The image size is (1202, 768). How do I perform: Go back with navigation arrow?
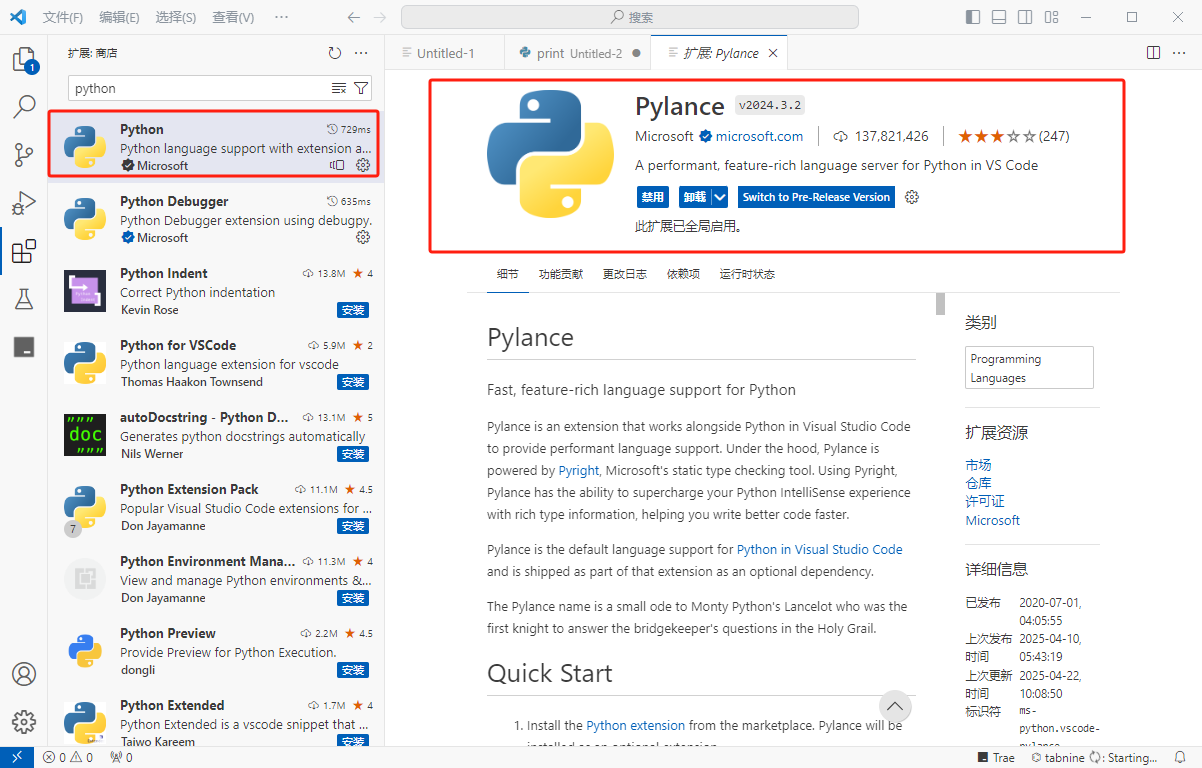pos(353,17)
